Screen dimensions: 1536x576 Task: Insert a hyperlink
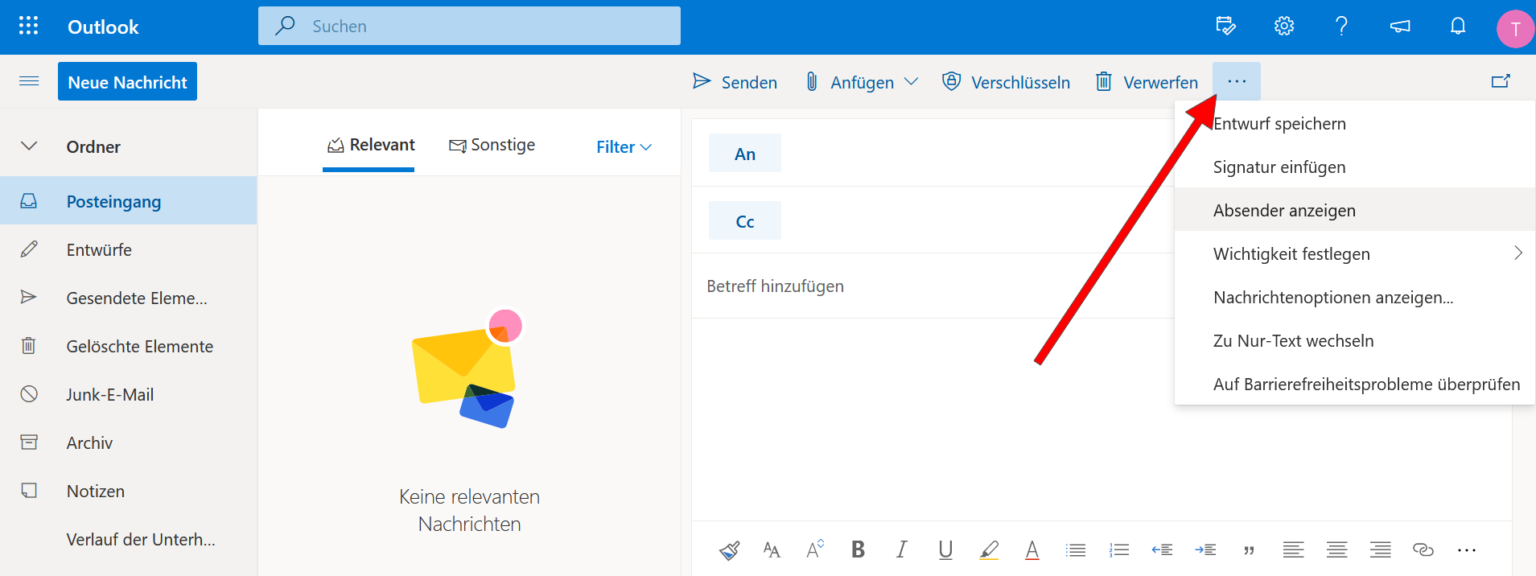click(1424, 549)
